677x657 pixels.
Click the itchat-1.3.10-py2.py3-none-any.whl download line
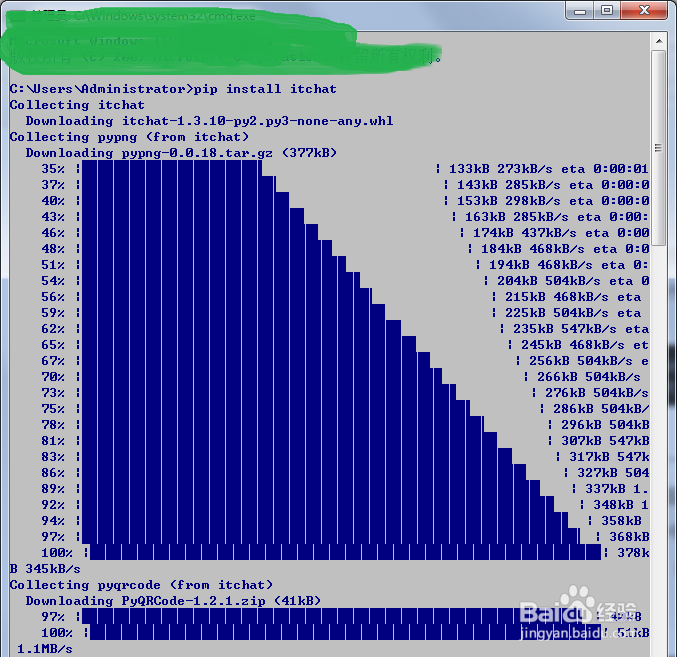pos(209,121)
